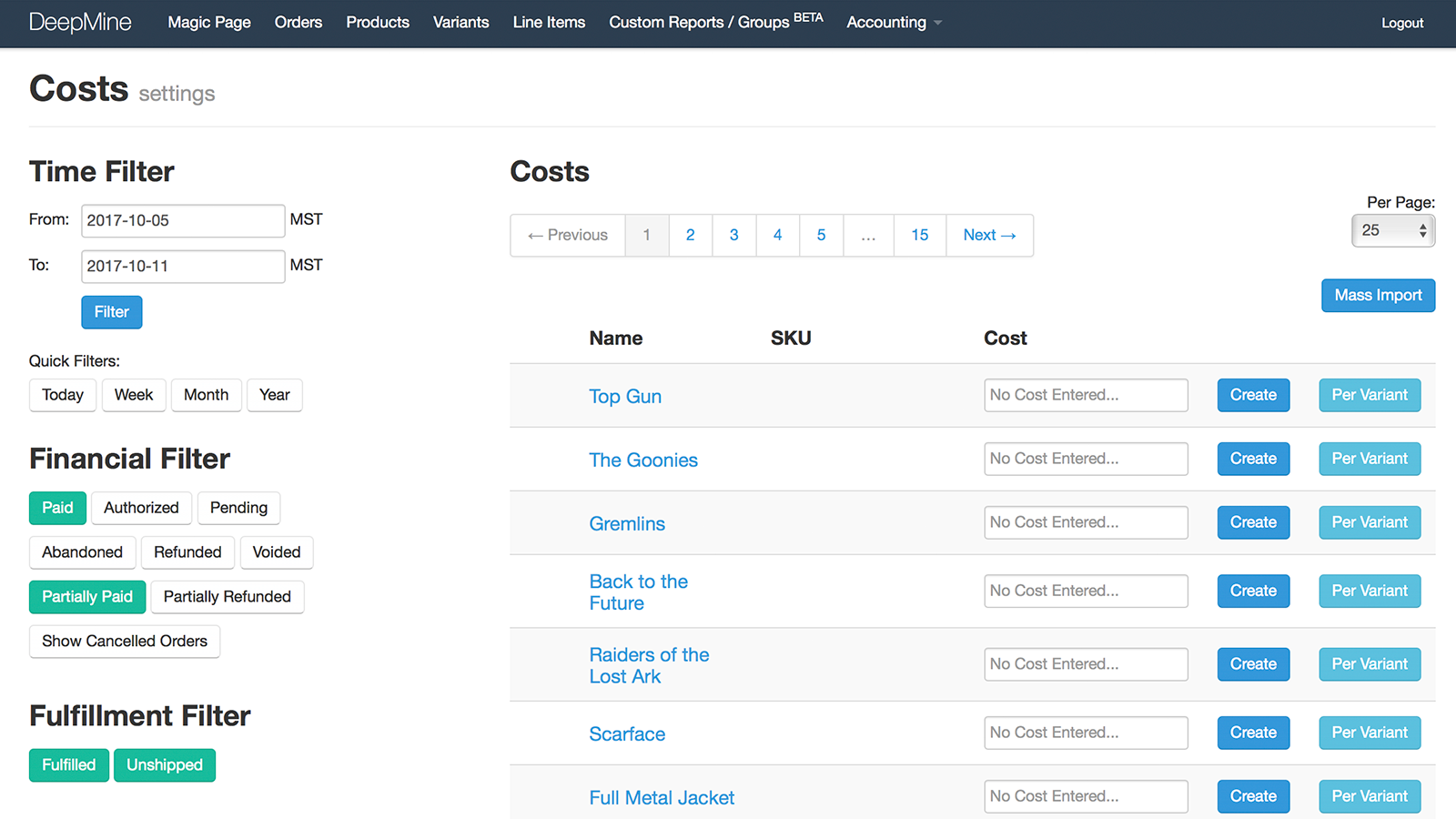This screenshot has height=819, width=1456.
Task: Start a Mass Import
Action: tap(1377, 295)
